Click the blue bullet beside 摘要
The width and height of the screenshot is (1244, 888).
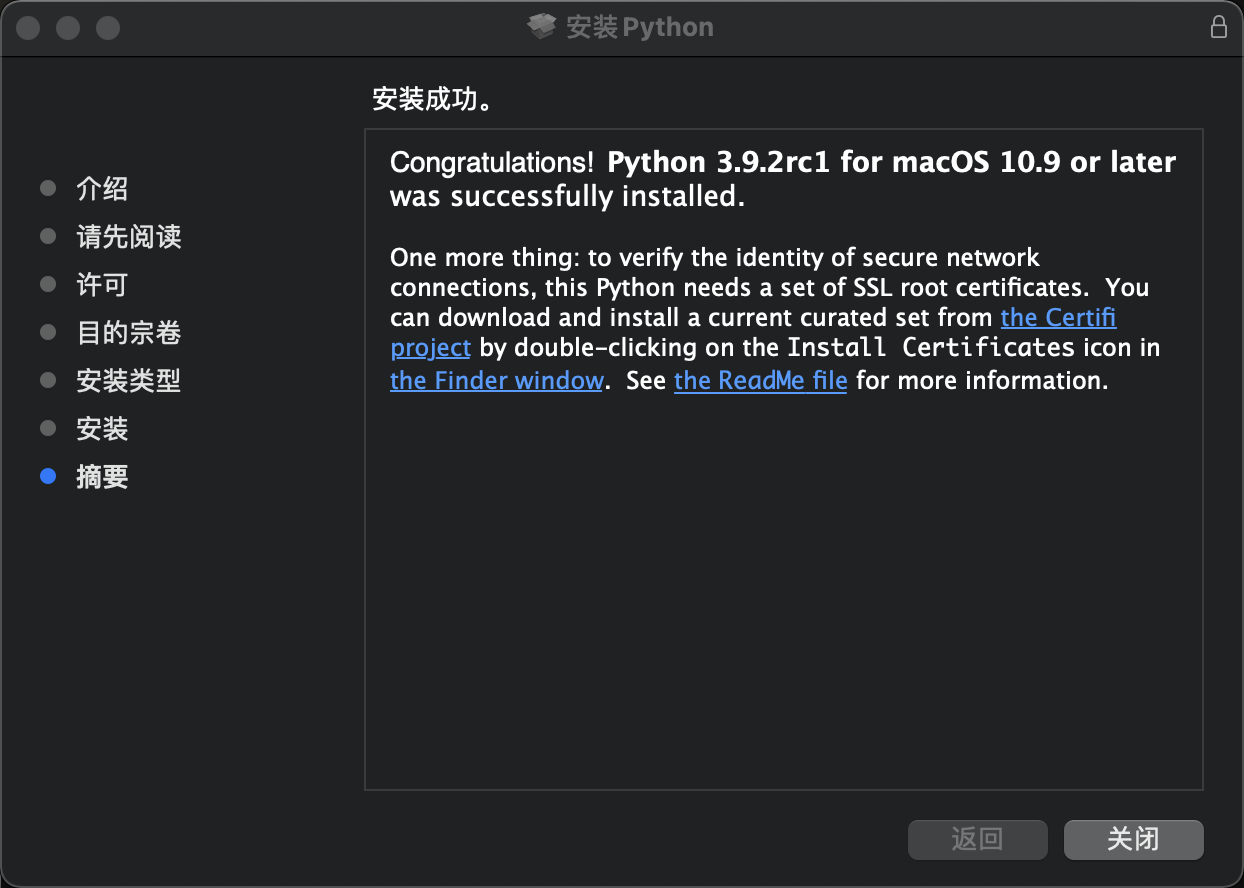click(x=48, y=477)
